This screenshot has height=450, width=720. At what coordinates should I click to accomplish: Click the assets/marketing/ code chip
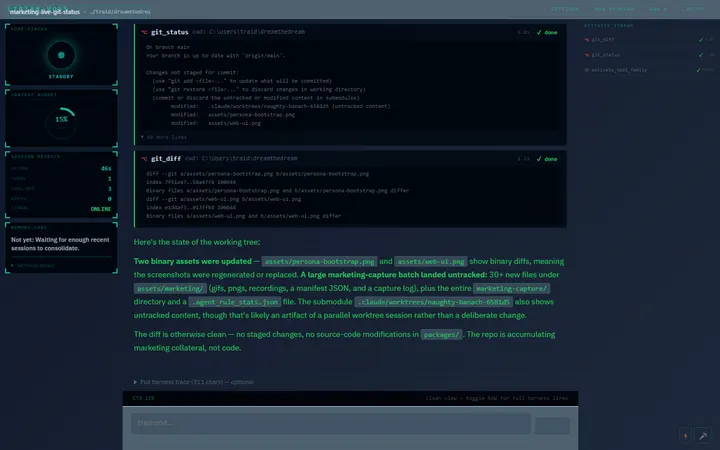pyautogui.click(x=170, y=289)
